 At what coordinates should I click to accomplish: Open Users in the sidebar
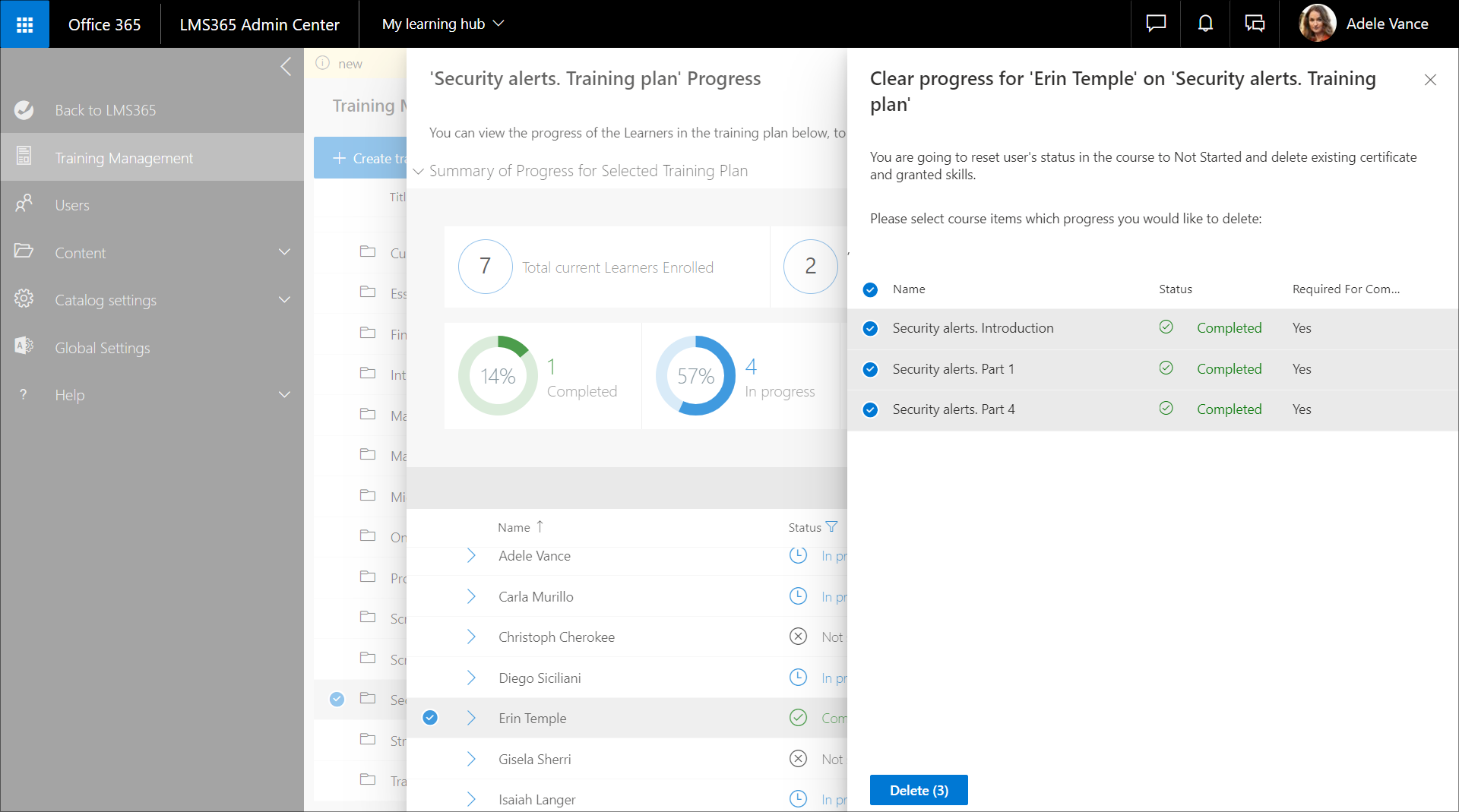72,205
